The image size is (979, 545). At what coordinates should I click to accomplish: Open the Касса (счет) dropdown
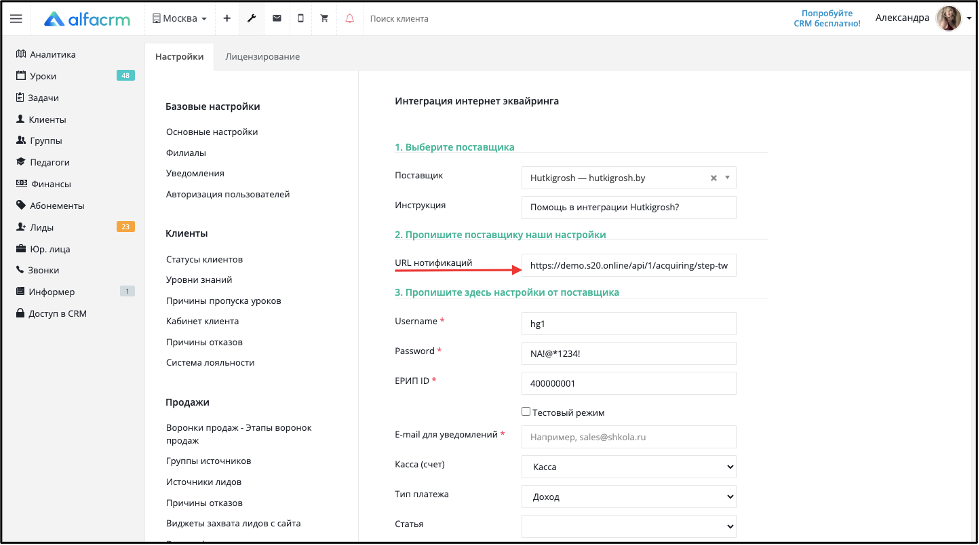629,467
